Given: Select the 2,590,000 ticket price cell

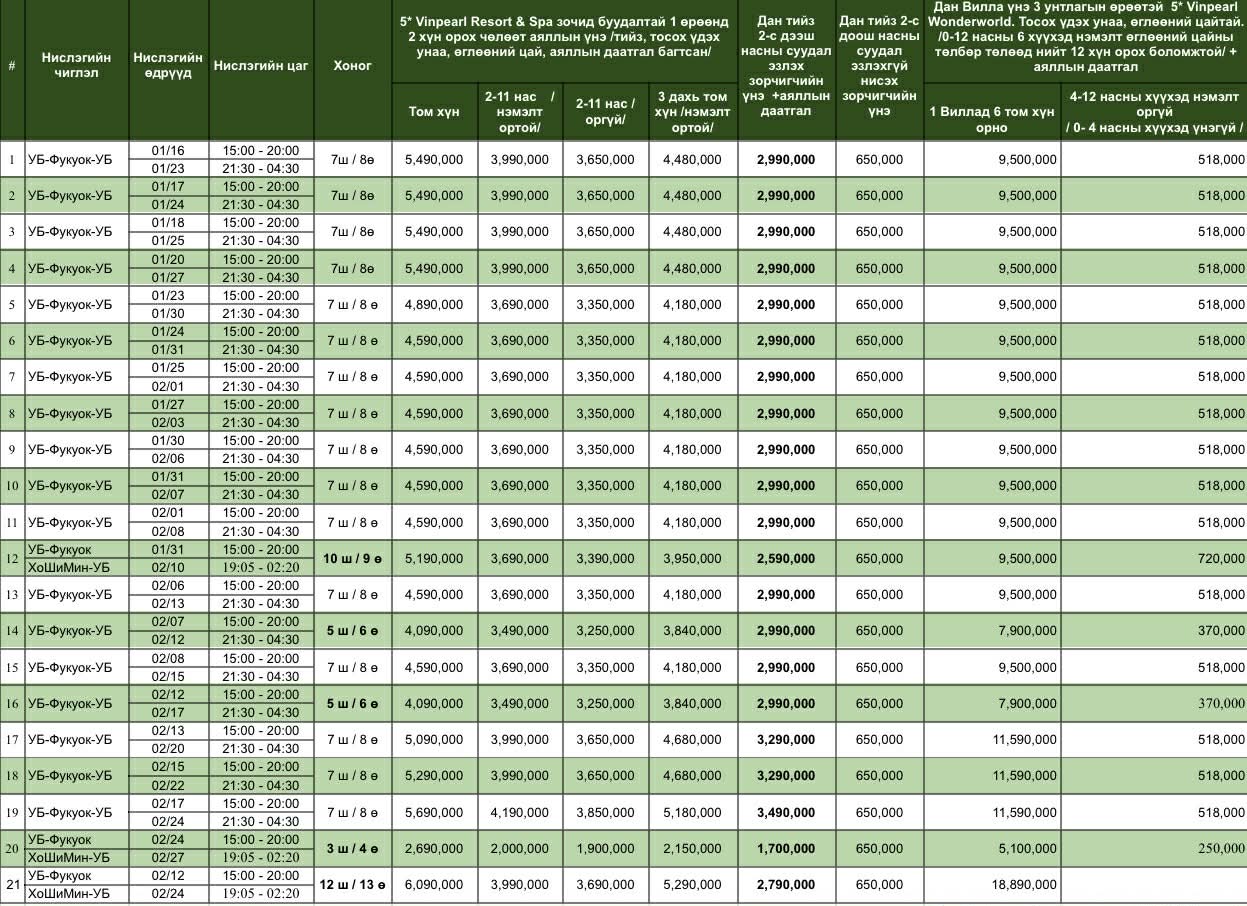Looking at the screenshot, I should point(785,559).
